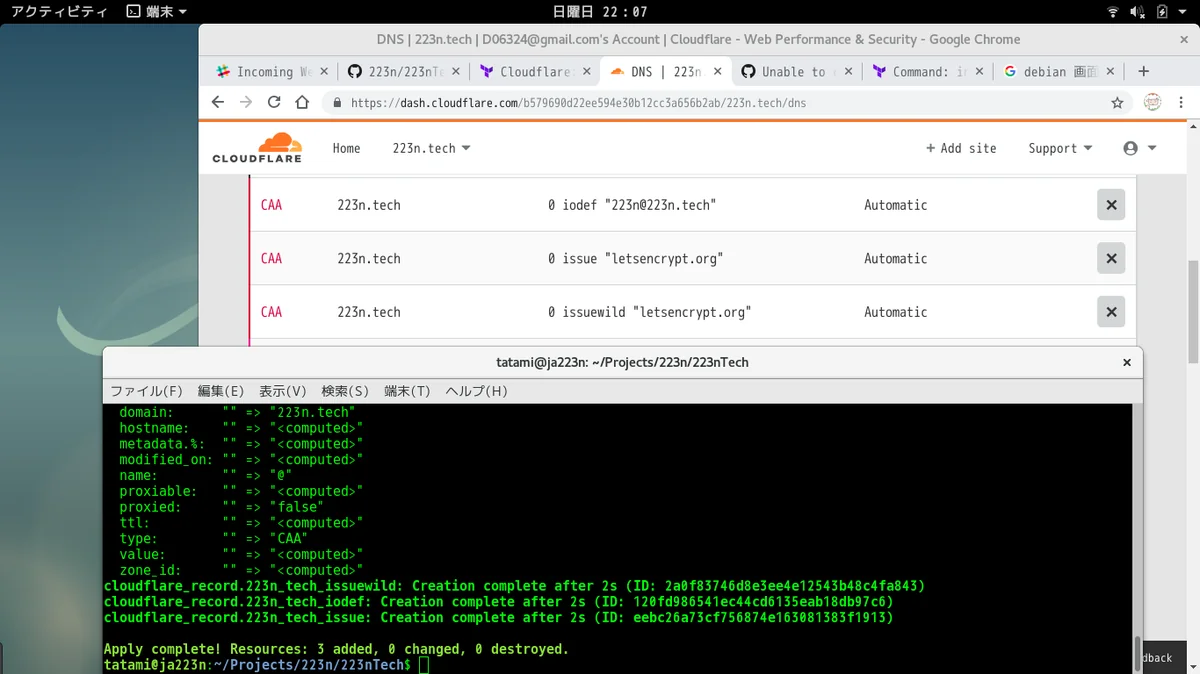The image size is (1200, 674).
Task: Go forward in Chrome
Action: click(x=247, y=102)
